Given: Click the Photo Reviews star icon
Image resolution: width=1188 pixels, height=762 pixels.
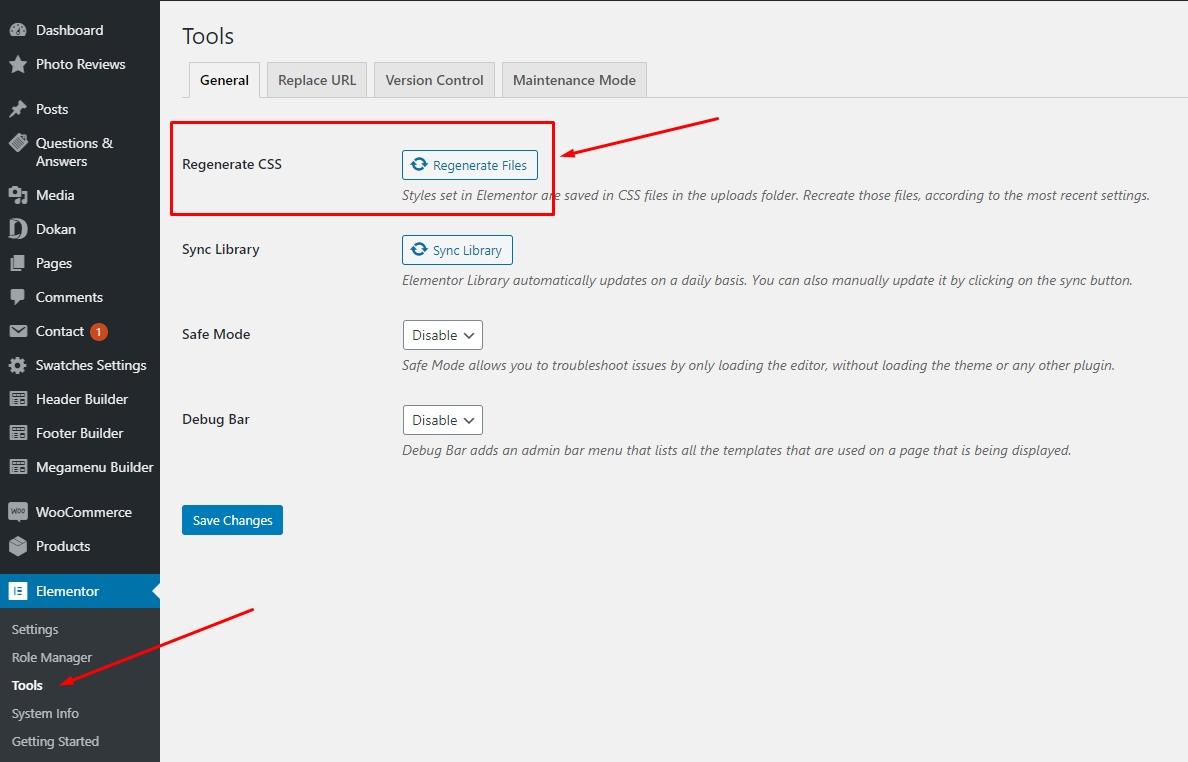Looking at the screenshot, I should (18, 64).
